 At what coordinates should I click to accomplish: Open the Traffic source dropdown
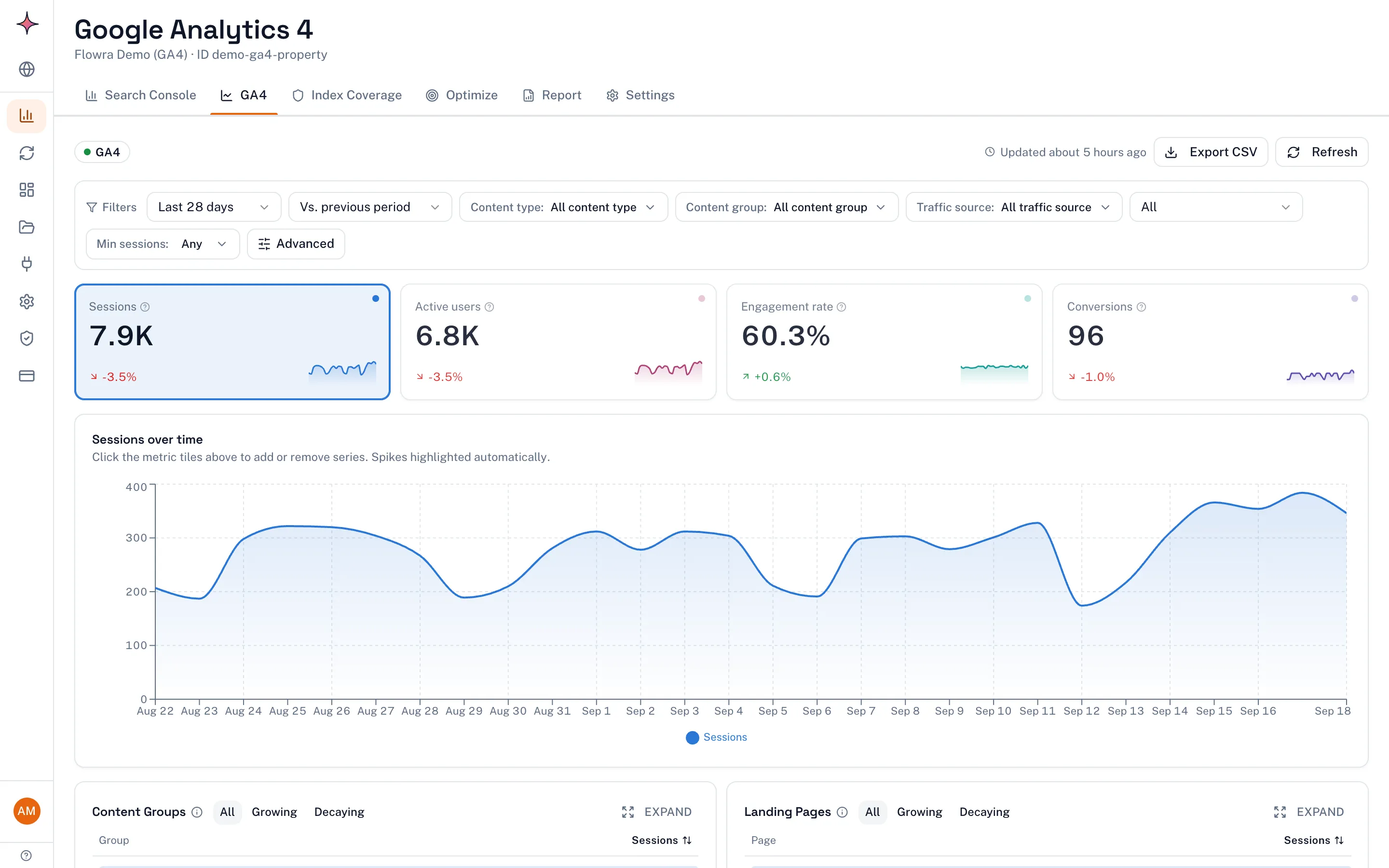point(1014,207)
